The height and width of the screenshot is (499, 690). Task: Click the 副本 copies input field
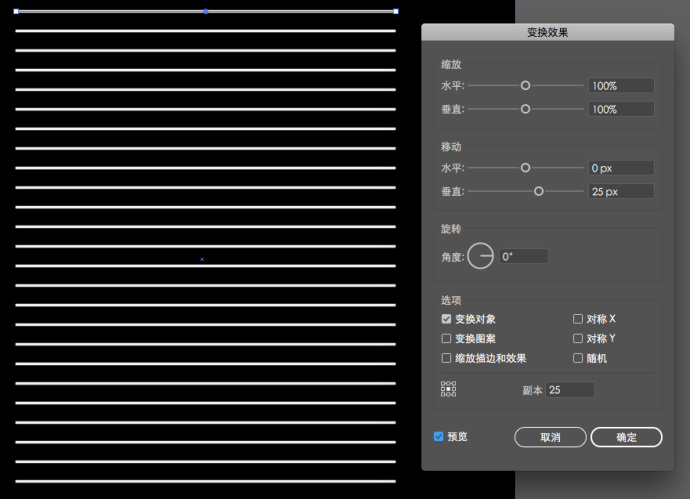click(570, 390)
